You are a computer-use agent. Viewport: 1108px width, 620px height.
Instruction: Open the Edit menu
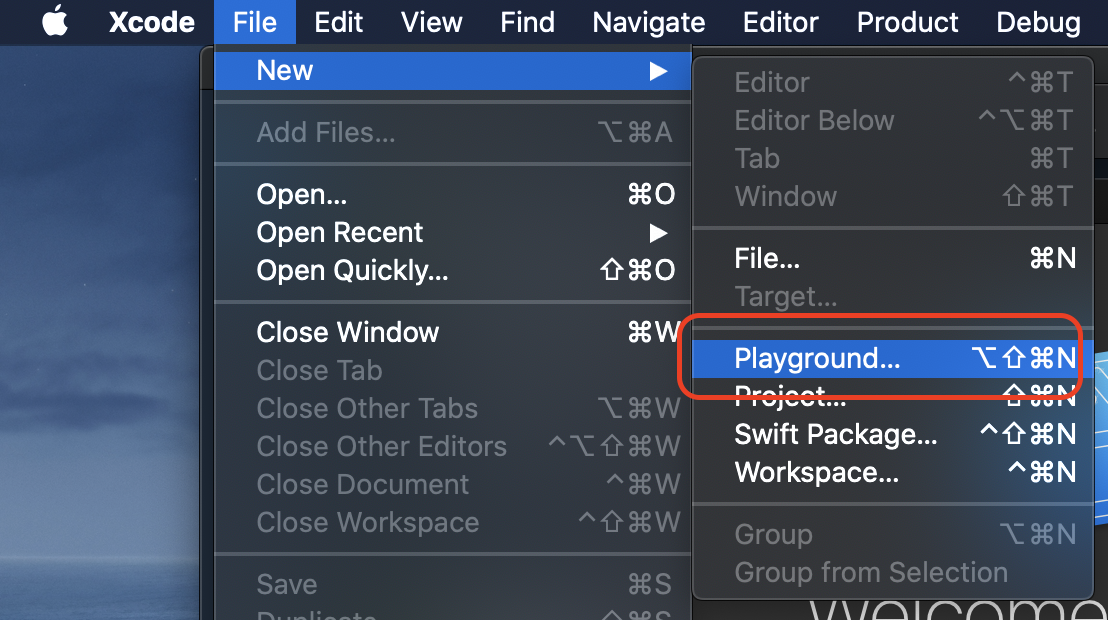[338, 23]
